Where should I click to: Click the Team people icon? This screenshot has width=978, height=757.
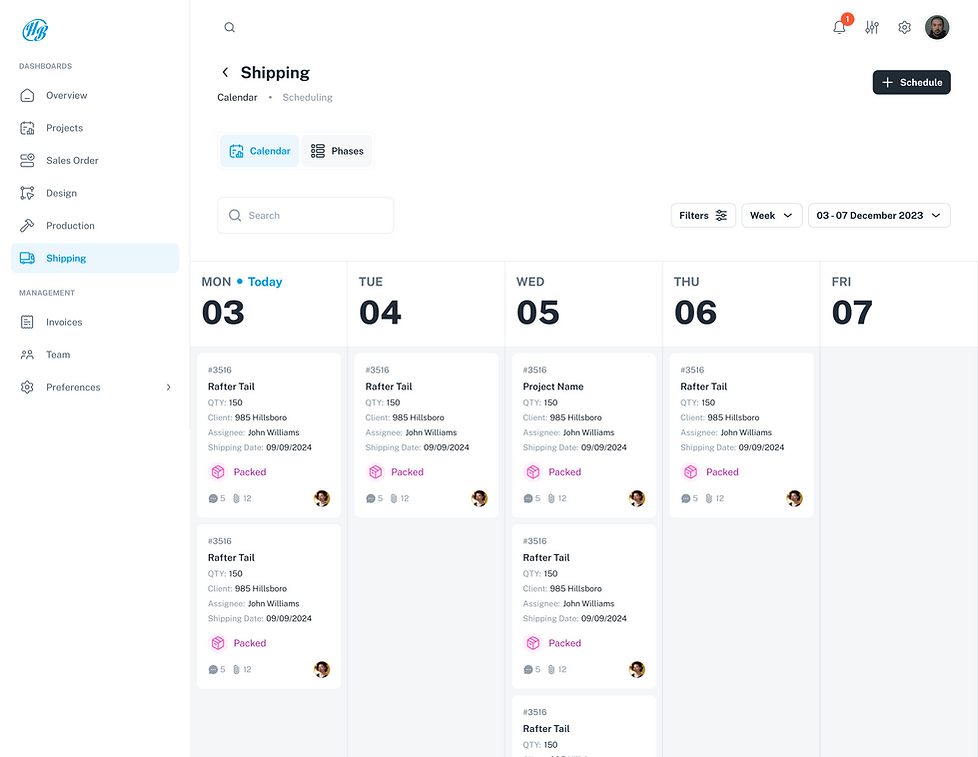pos(27,355)
